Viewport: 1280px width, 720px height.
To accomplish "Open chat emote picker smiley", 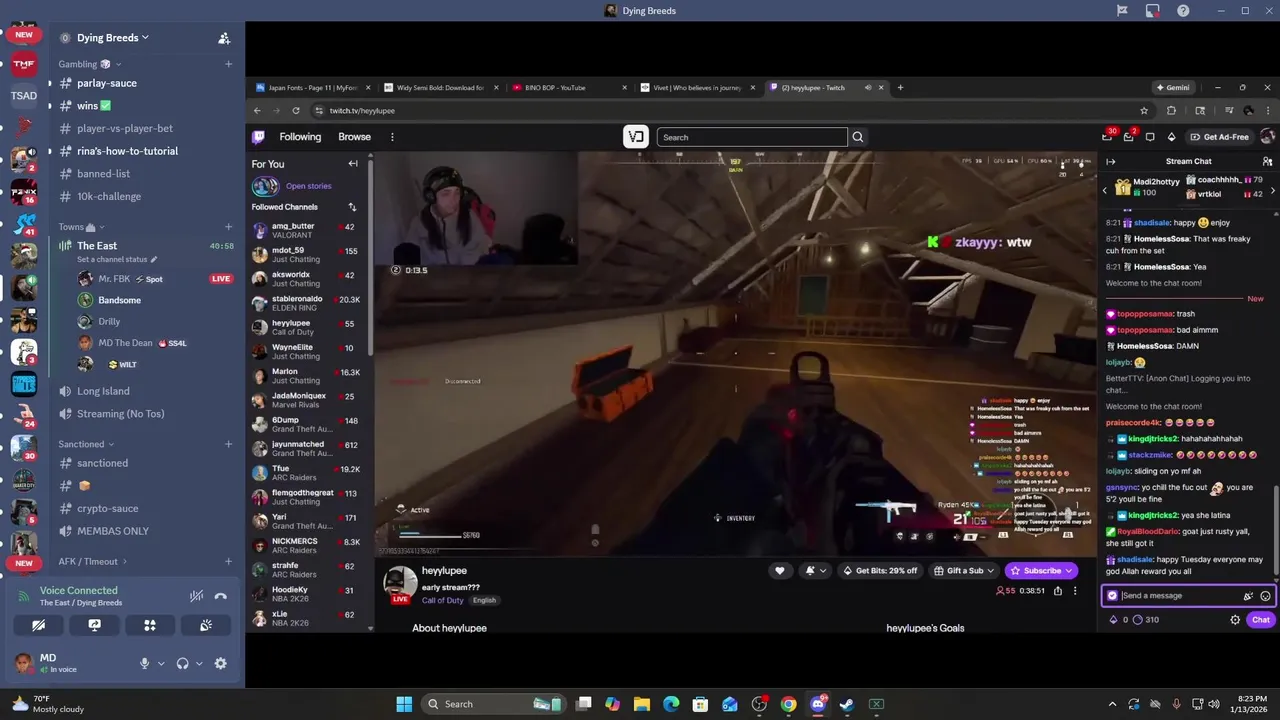I will pyautogui.click(x=1265, y=596).
